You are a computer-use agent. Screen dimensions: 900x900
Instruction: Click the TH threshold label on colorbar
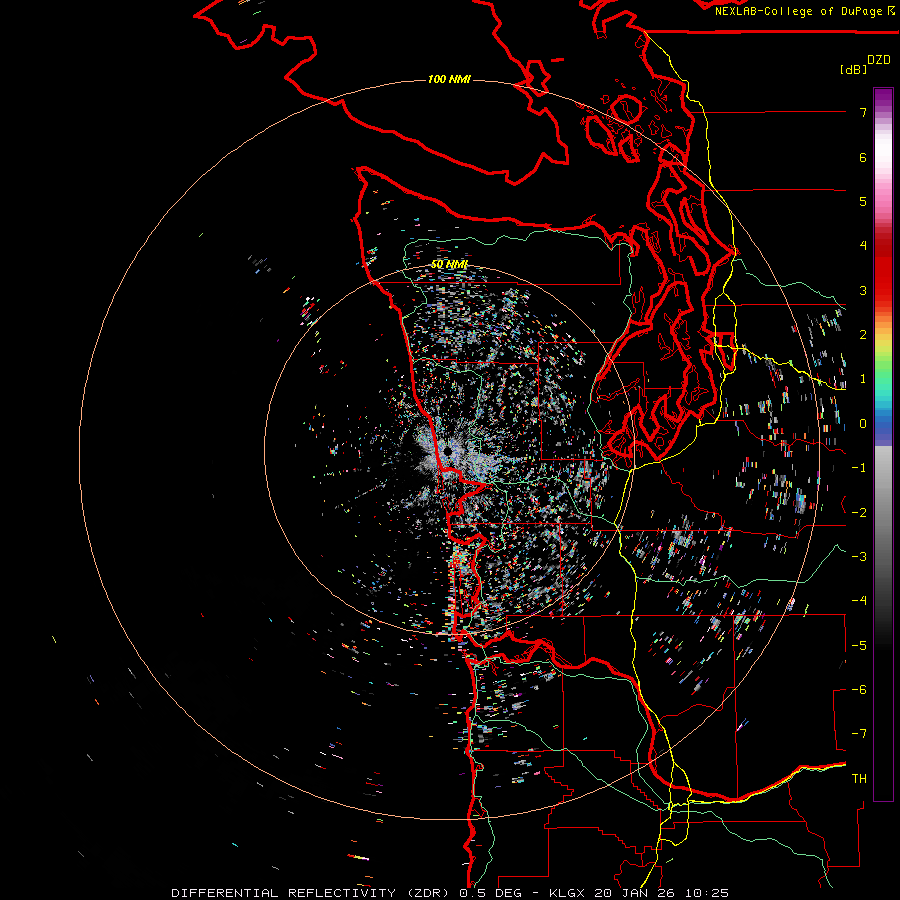tap(859, 778)
